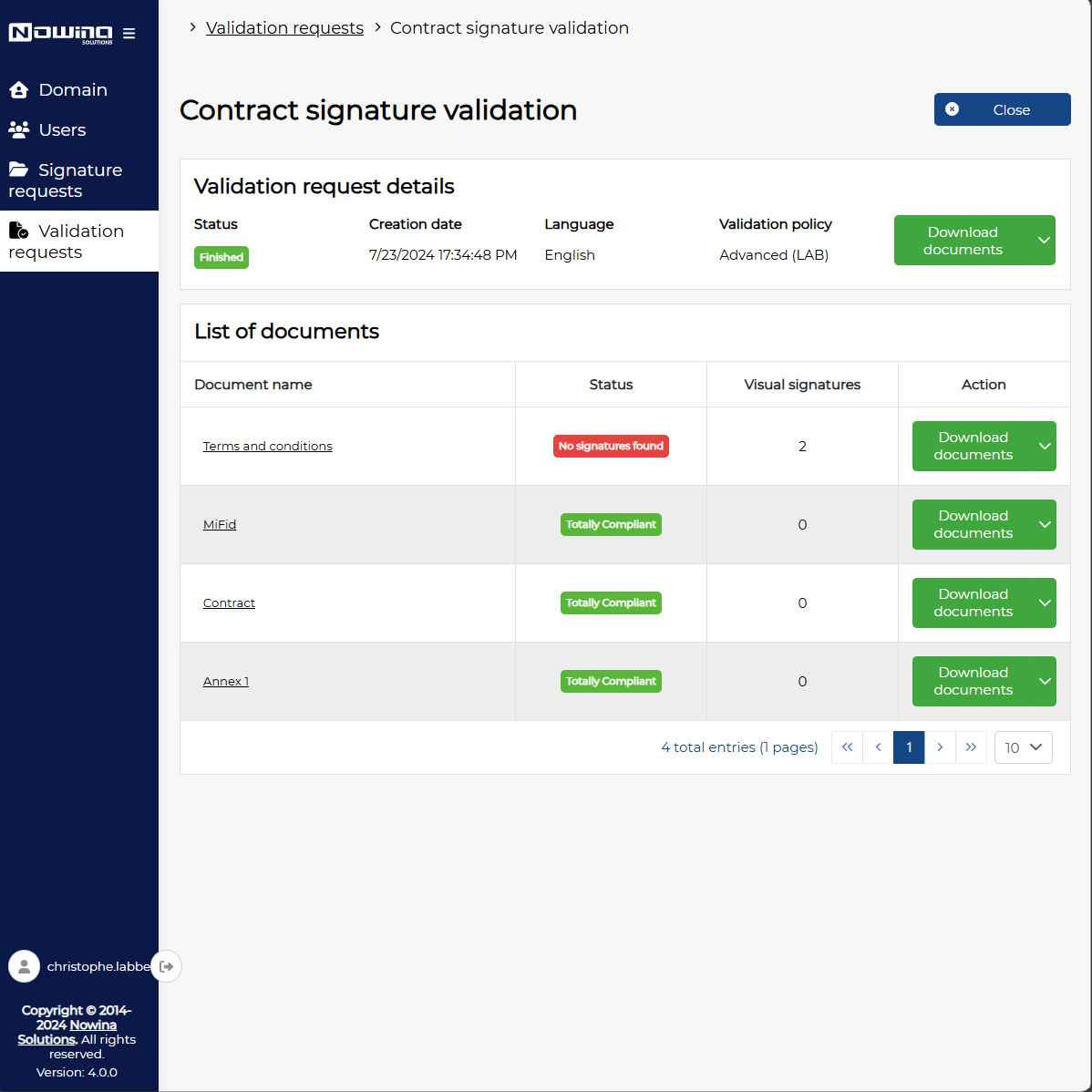Screen dimensions: 1092x1092
Task: Open the Terms and conditions document link
Action: pos(267,447)
